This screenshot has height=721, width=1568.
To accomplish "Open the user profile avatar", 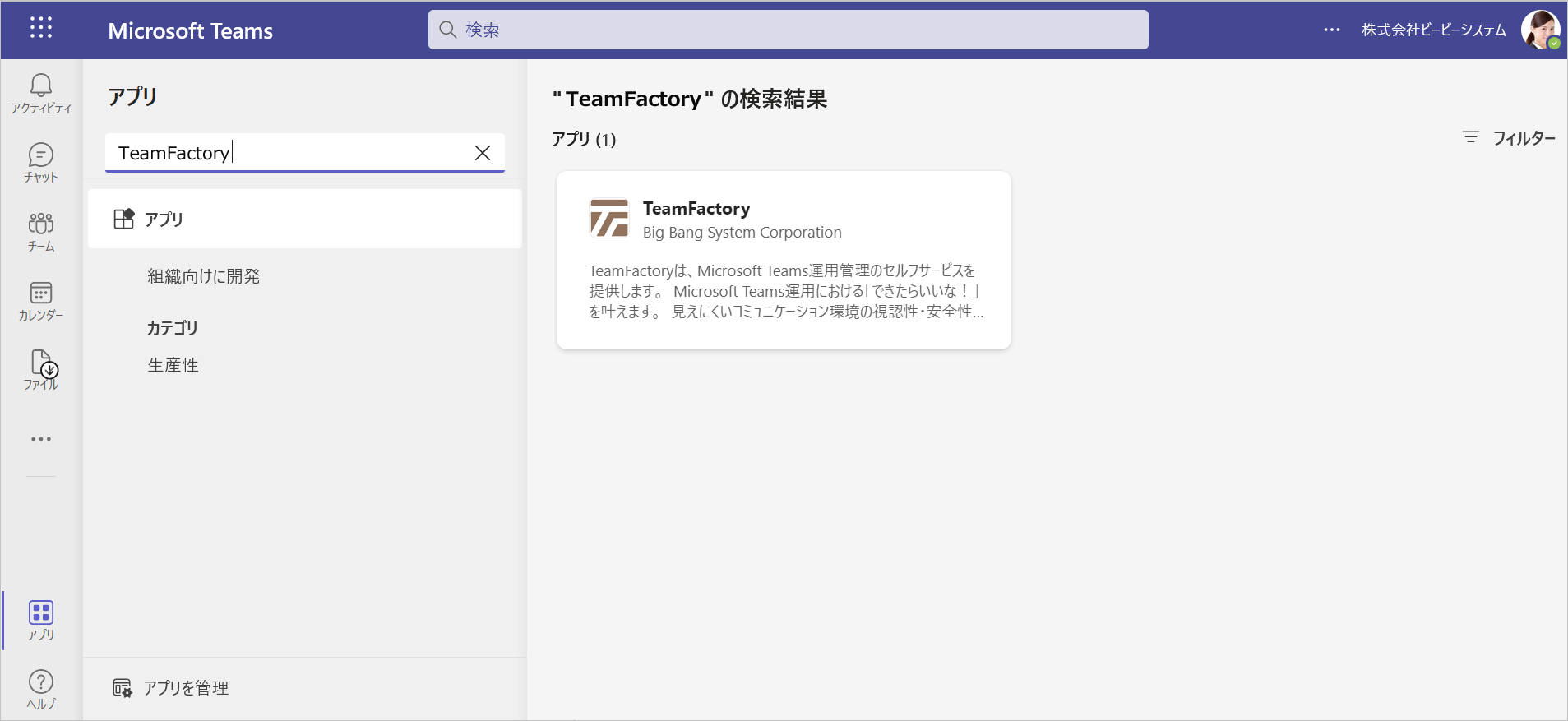I will click(1540, 30).
